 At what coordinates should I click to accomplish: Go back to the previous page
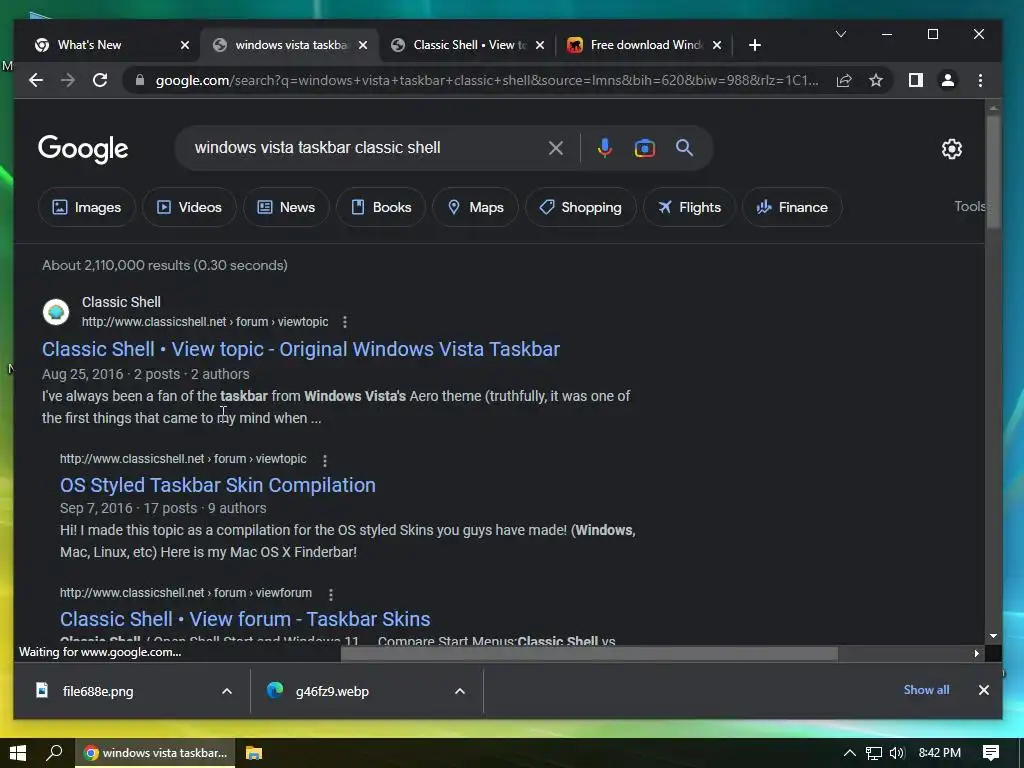(x=36, y=80)
